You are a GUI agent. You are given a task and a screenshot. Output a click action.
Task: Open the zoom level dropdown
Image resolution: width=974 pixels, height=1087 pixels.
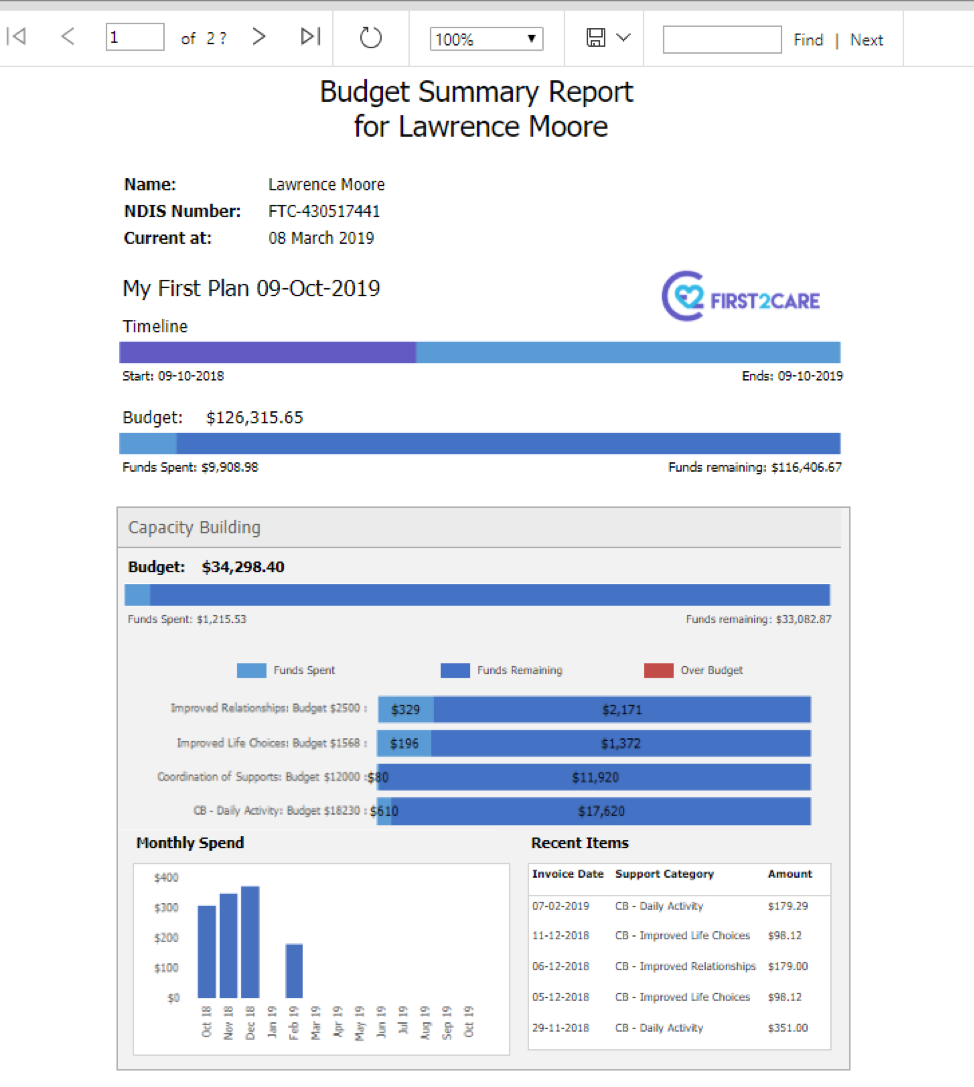(x=486, y=38)
